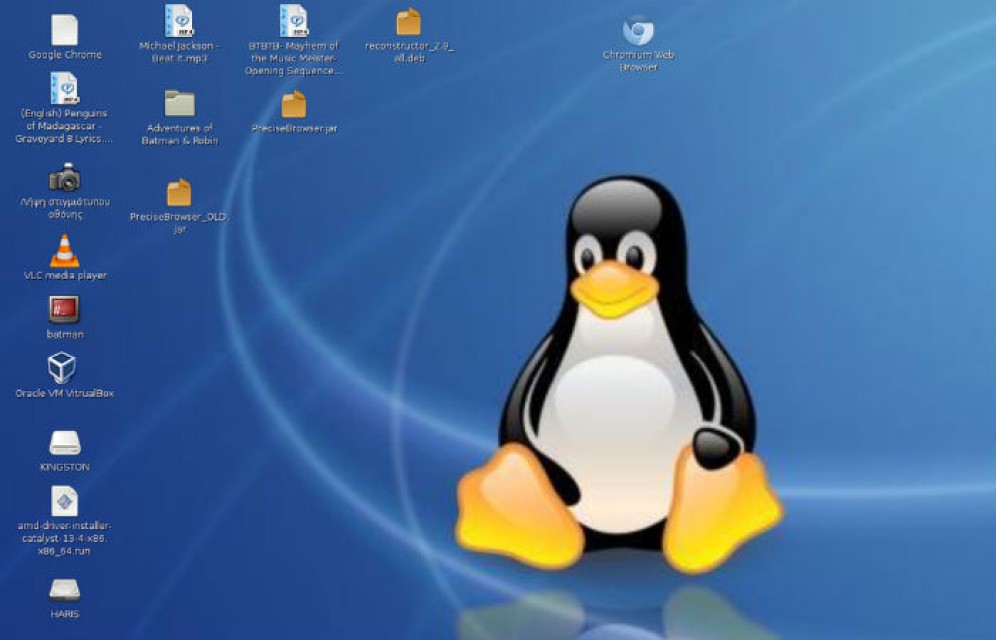Select the amd-driver-installer-catalyst run file
This screenshot has width=996, height=640.
pyautogui.click(x=65, y=500)
